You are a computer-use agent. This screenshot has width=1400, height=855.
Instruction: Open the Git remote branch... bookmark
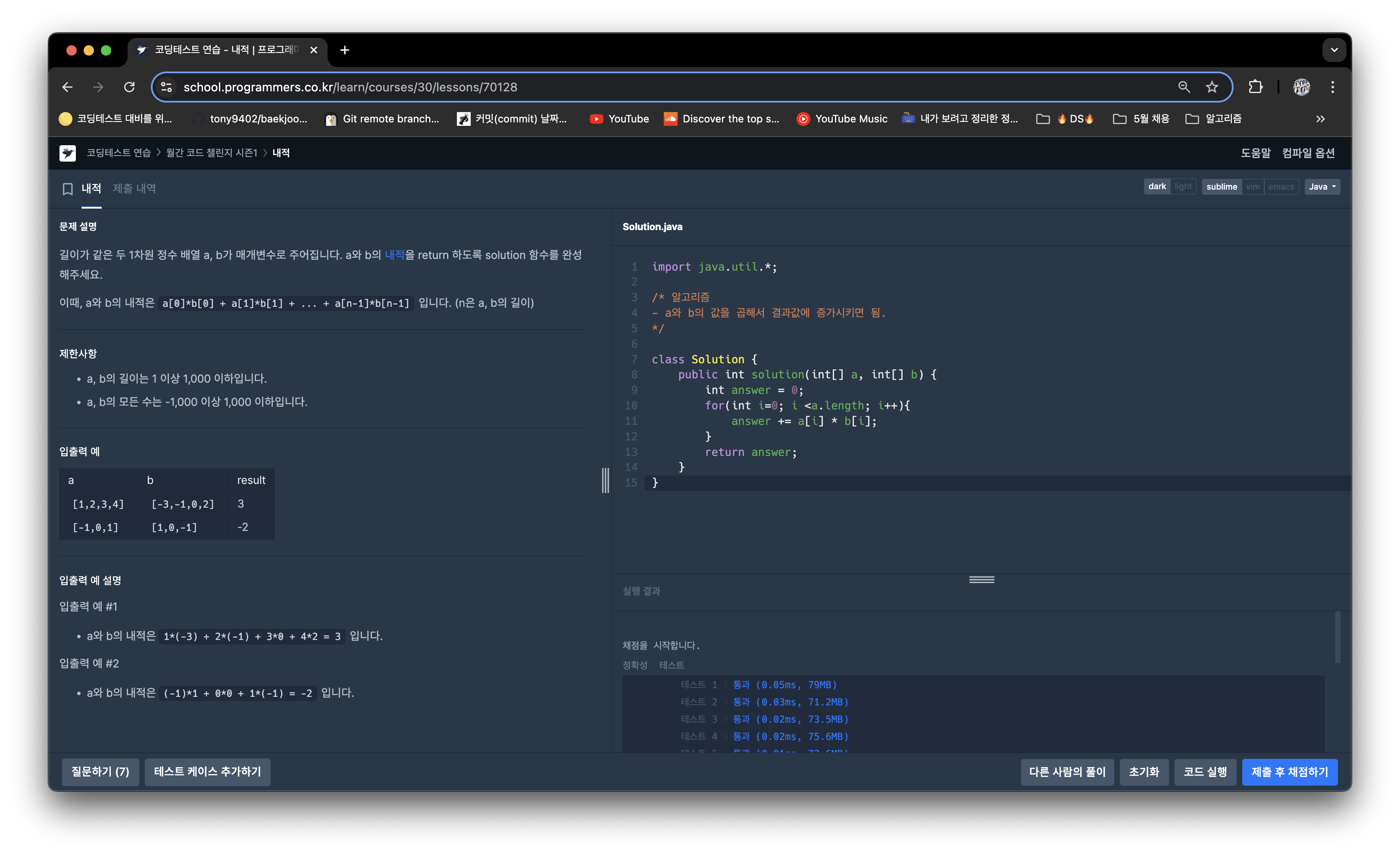point(382,119)
